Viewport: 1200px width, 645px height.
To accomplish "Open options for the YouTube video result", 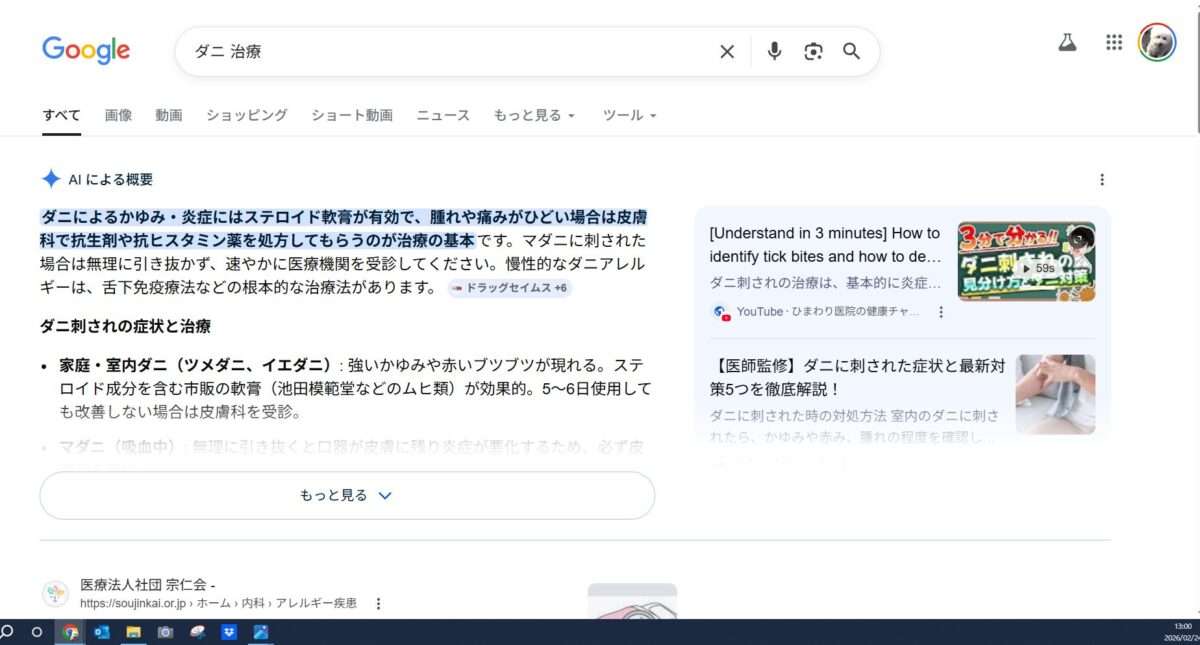I will [941, 312].
